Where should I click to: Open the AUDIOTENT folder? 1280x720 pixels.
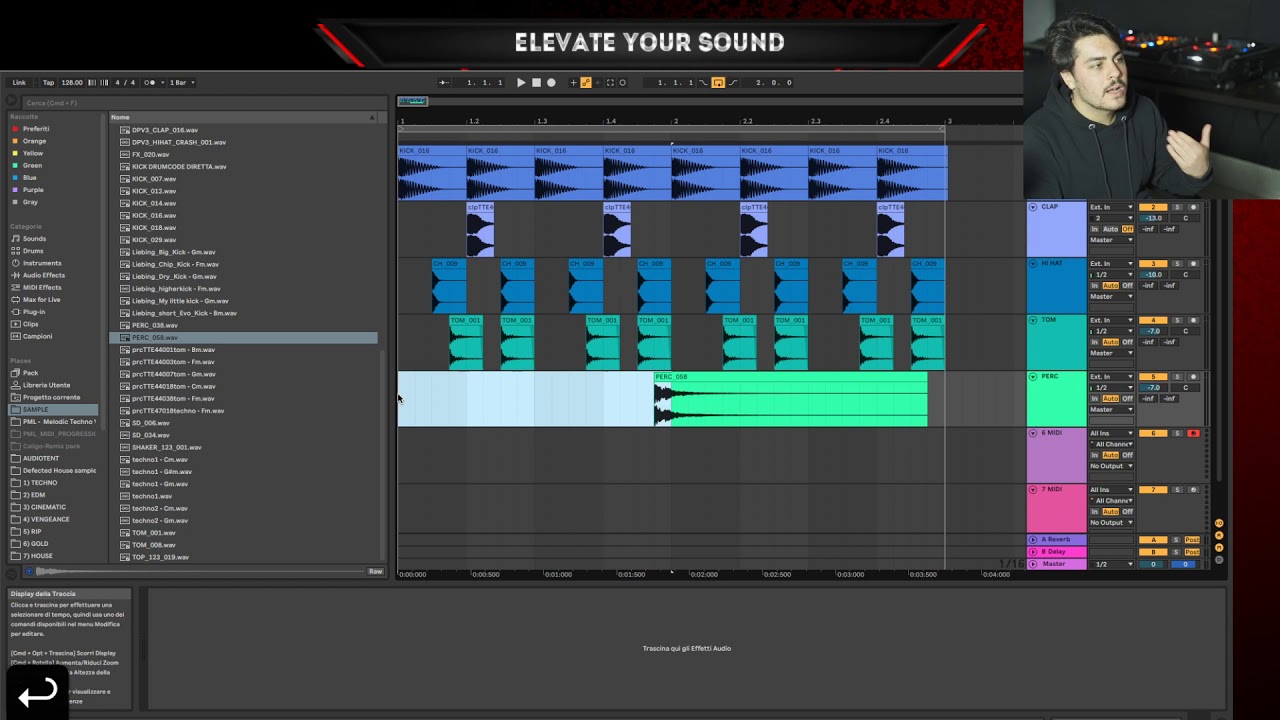[x=40, y=458]
